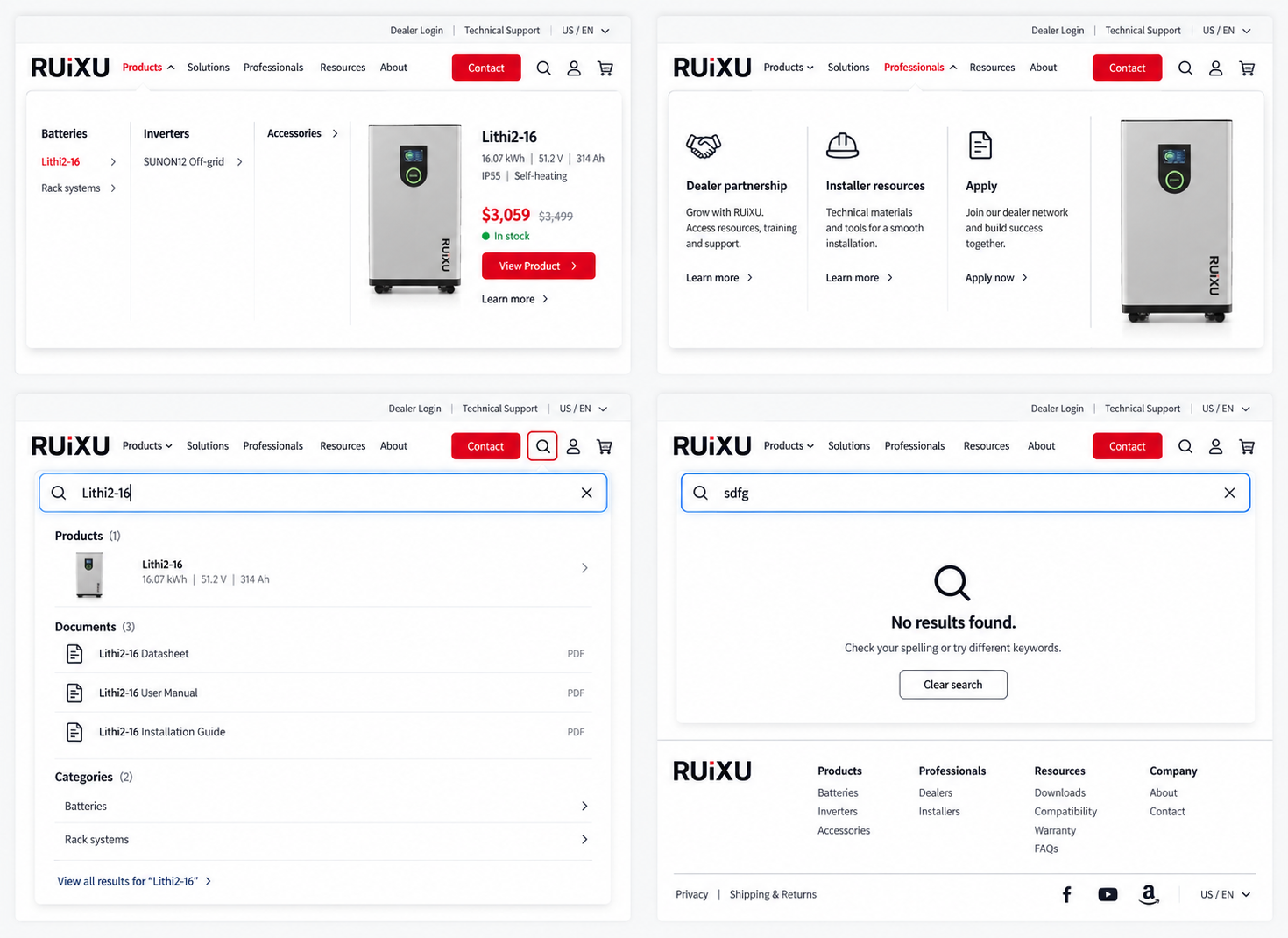
Task: Collapse the open red Professionals menu
Action: [920, 68]
